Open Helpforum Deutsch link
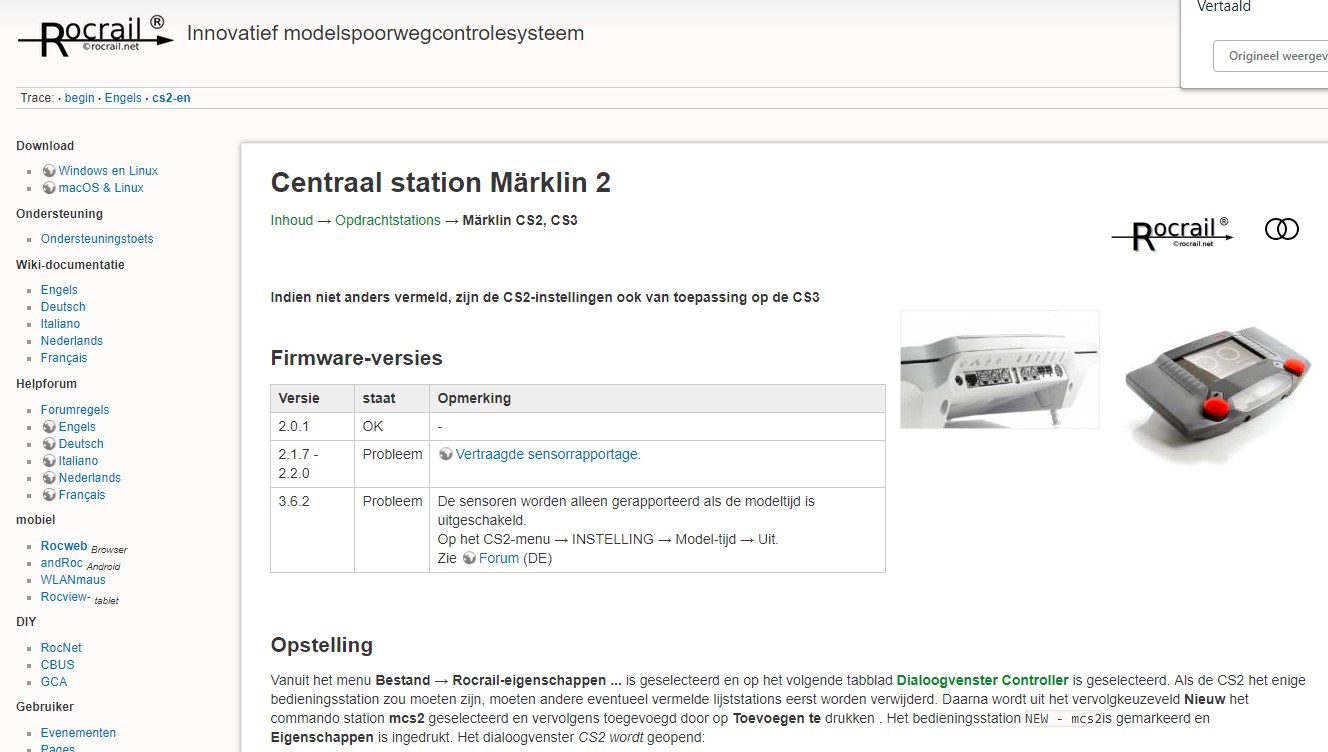This screenshot has height=752, width=1328. (x=81, y=444)
